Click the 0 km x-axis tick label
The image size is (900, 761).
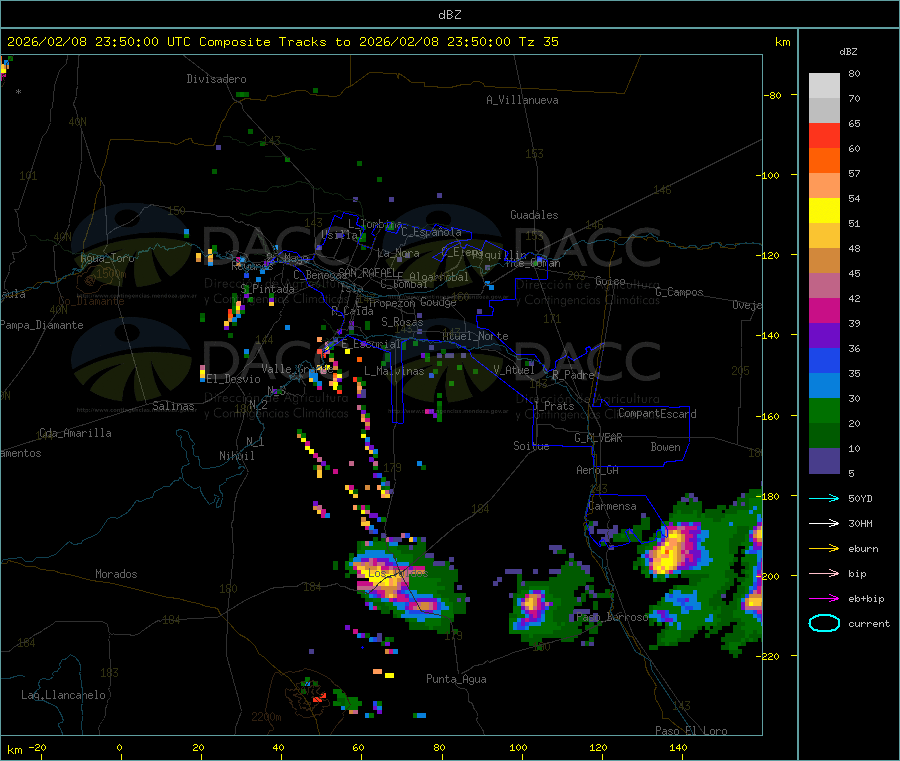click(x=119, y=747)
